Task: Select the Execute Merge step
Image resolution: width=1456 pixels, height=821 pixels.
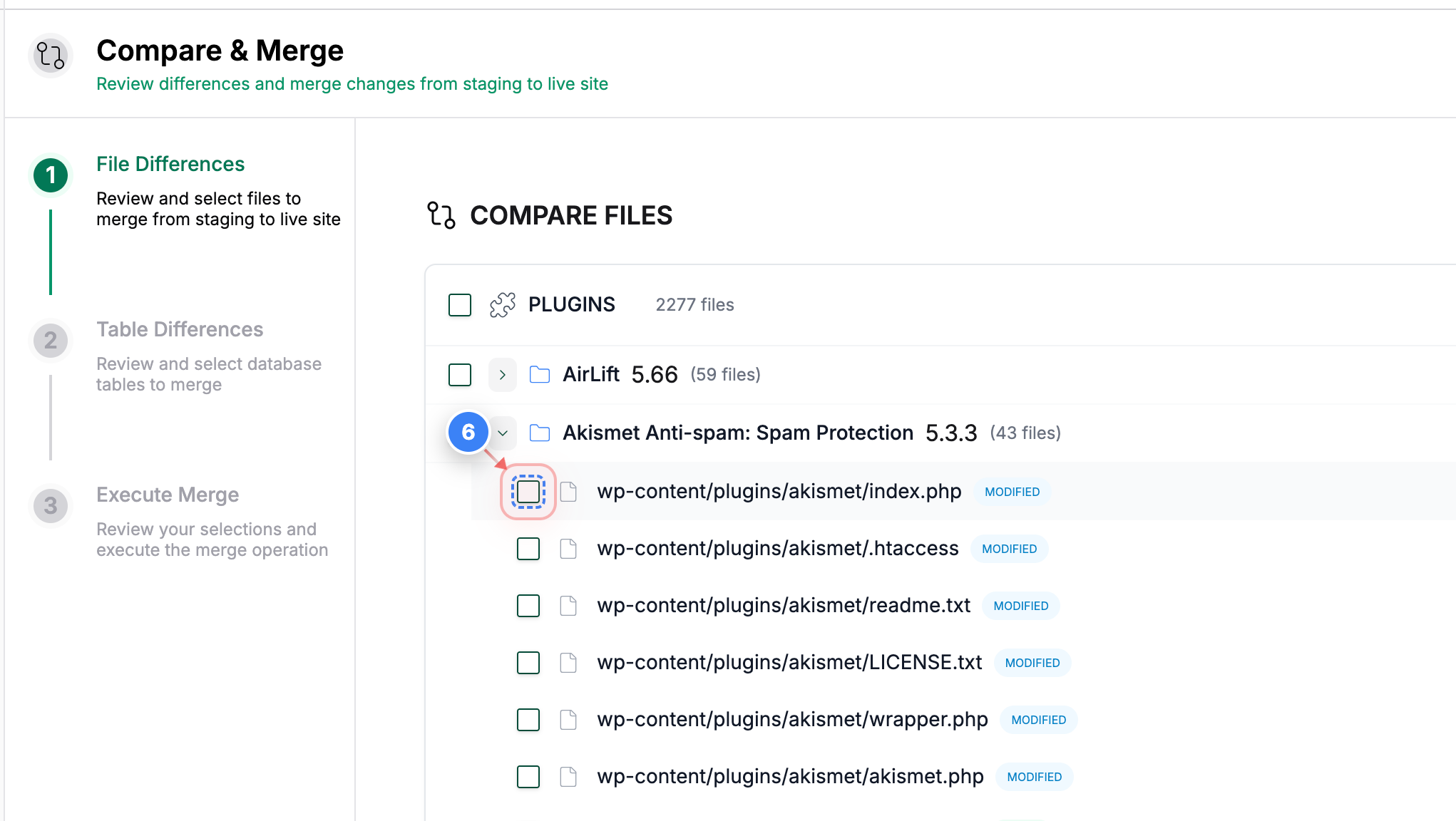Action: [x=168, y=494]
